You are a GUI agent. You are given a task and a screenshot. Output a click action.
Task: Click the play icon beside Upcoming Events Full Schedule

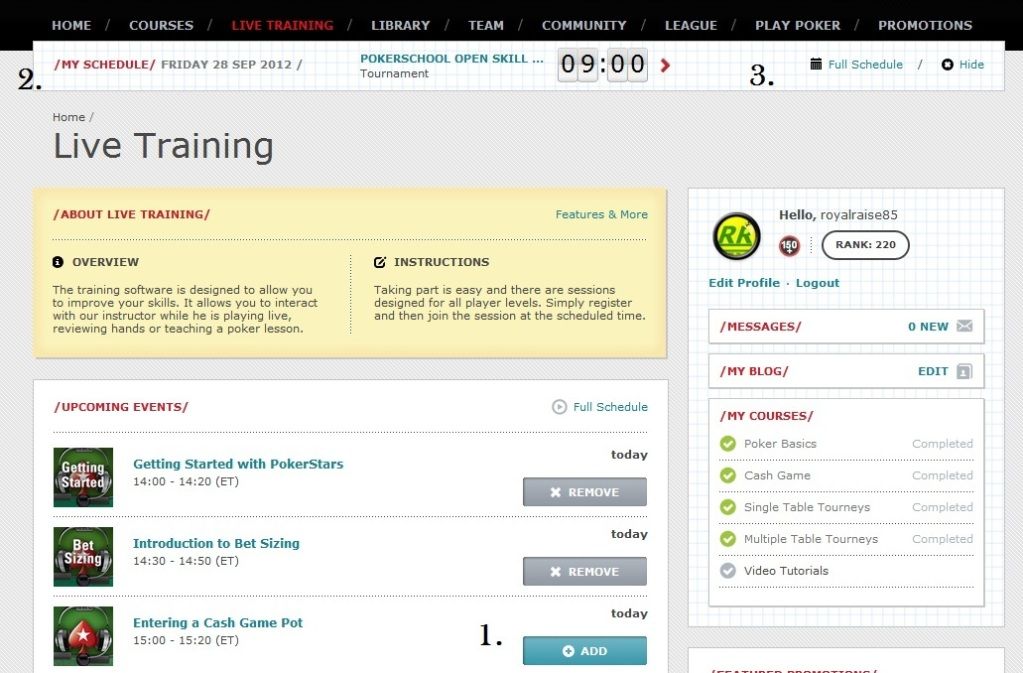point(559,407)
